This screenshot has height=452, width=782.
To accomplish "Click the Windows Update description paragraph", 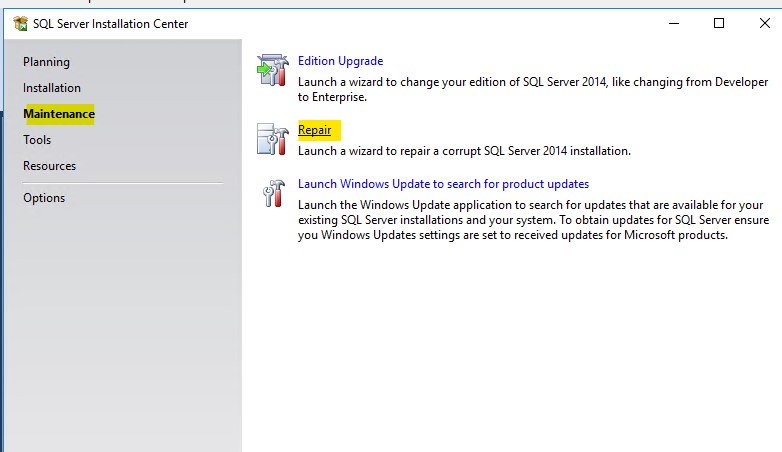I will [x=534, y=220].
